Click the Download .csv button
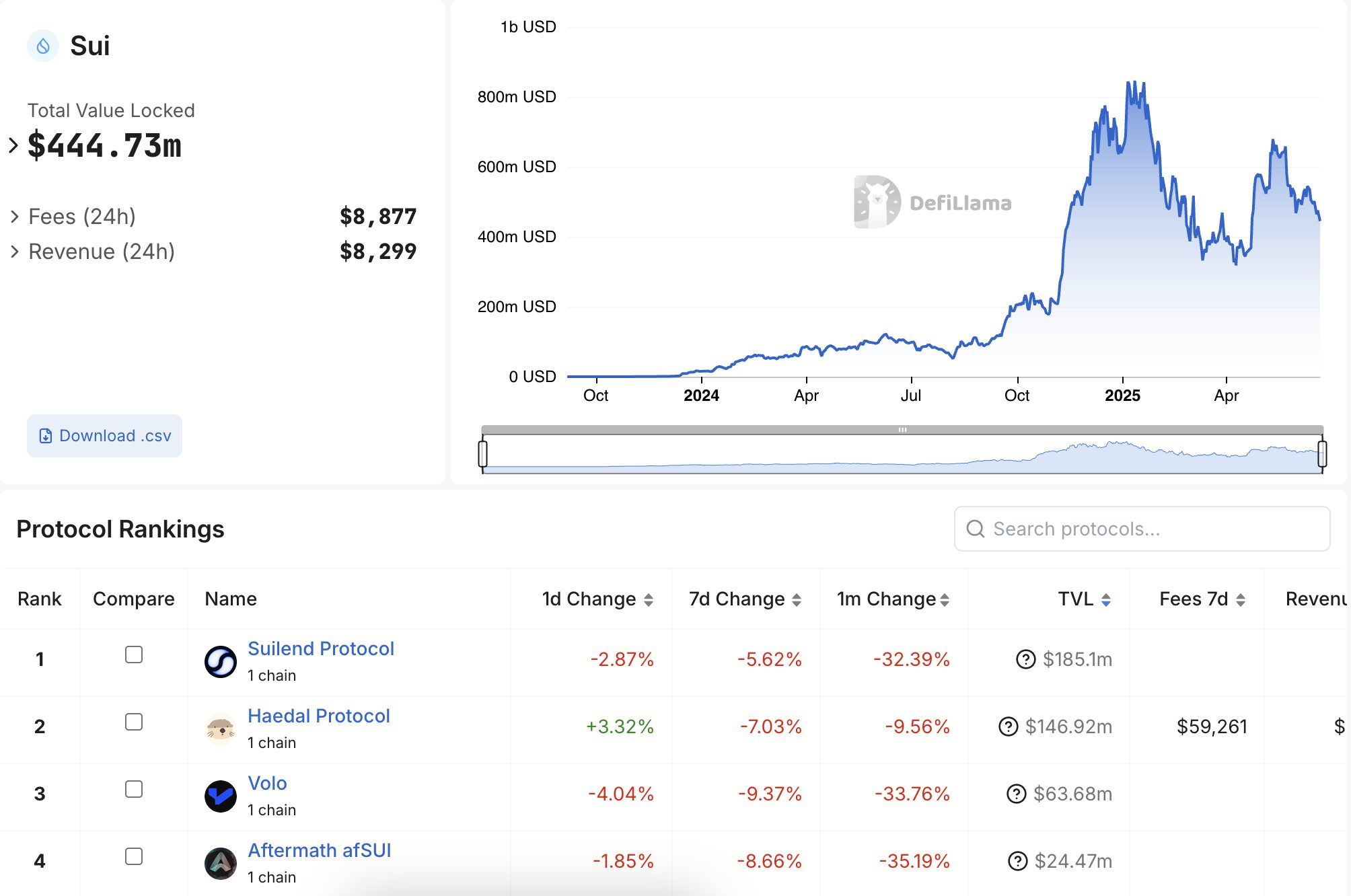The height and width of the screenshot is (896, 1351). [104, 436]
